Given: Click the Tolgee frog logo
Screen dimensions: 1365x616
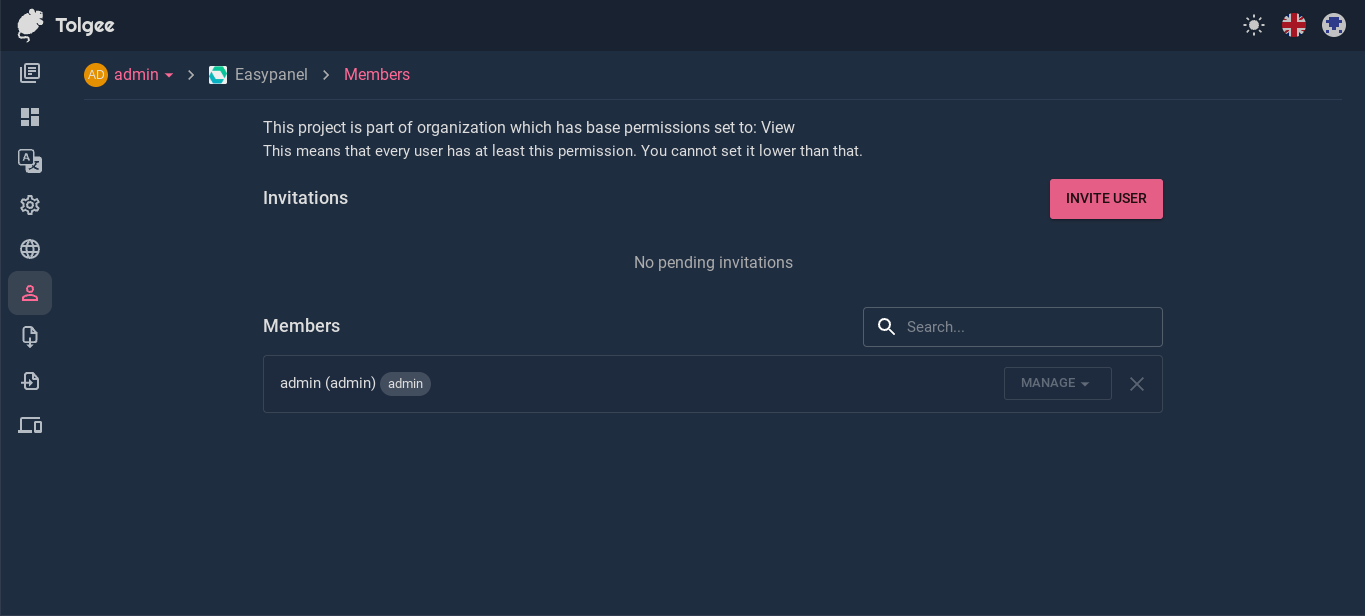Looking at the screenshot, I should [x=28, y=25].
